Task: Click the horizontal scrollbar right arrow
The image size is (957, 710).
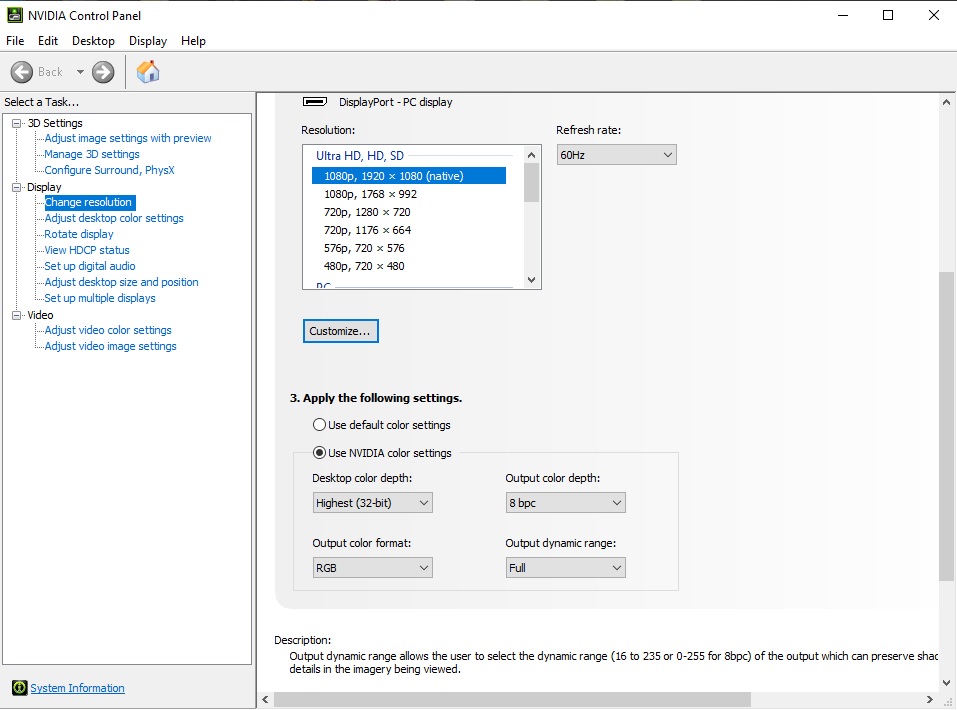Action: pyautogui.click(x=930, y=700)
